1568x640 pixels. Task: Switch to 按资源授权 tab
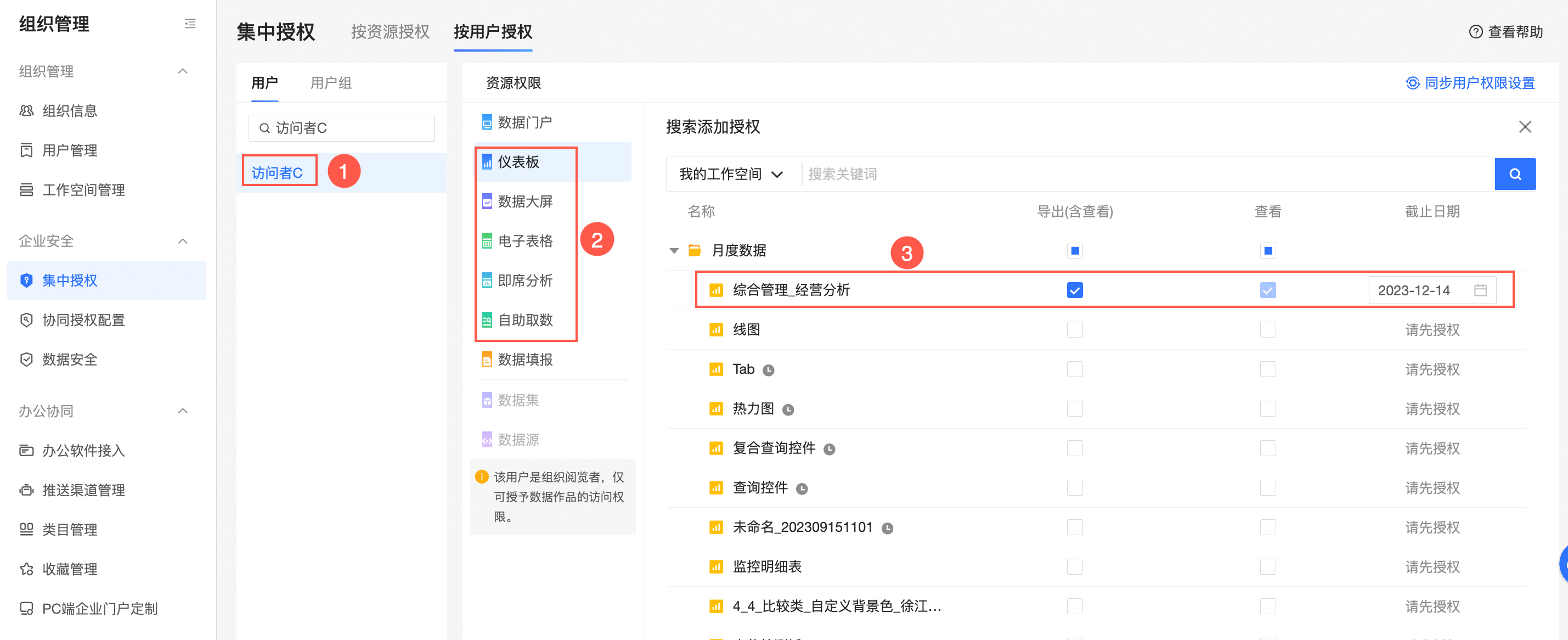point(390,32)
